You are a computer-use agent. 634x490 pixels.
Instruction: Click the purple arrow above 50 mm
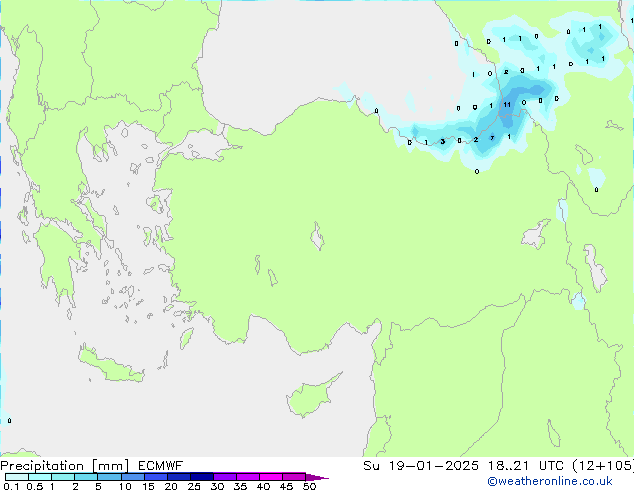pyautogui.click(x=316, y=477)
